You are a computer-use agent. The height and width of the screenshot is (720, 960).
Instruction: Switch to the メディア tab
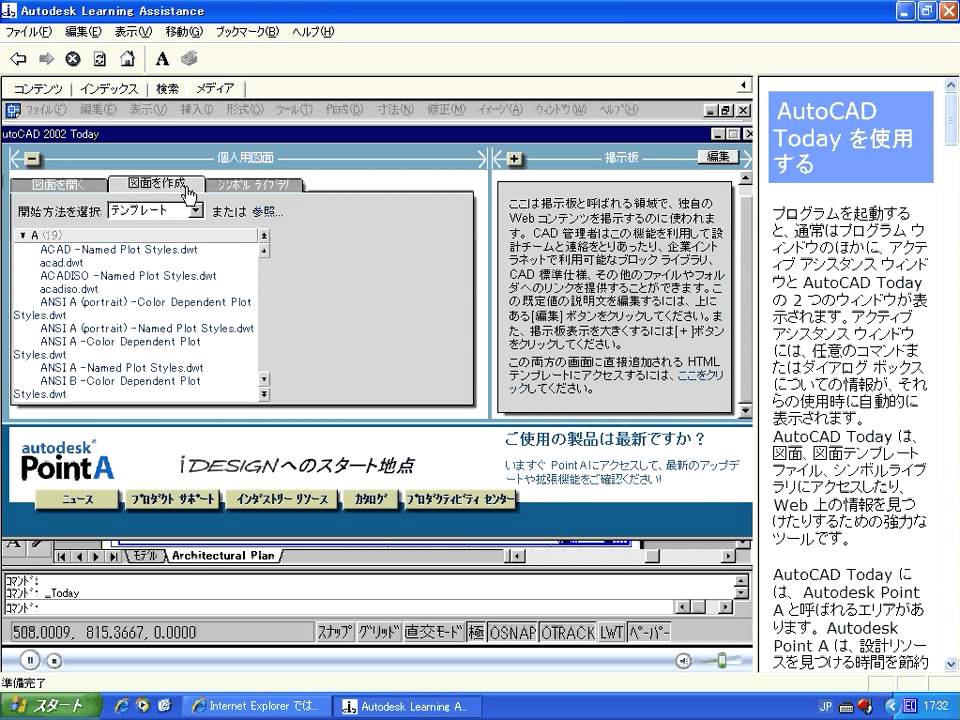[215, 89]
